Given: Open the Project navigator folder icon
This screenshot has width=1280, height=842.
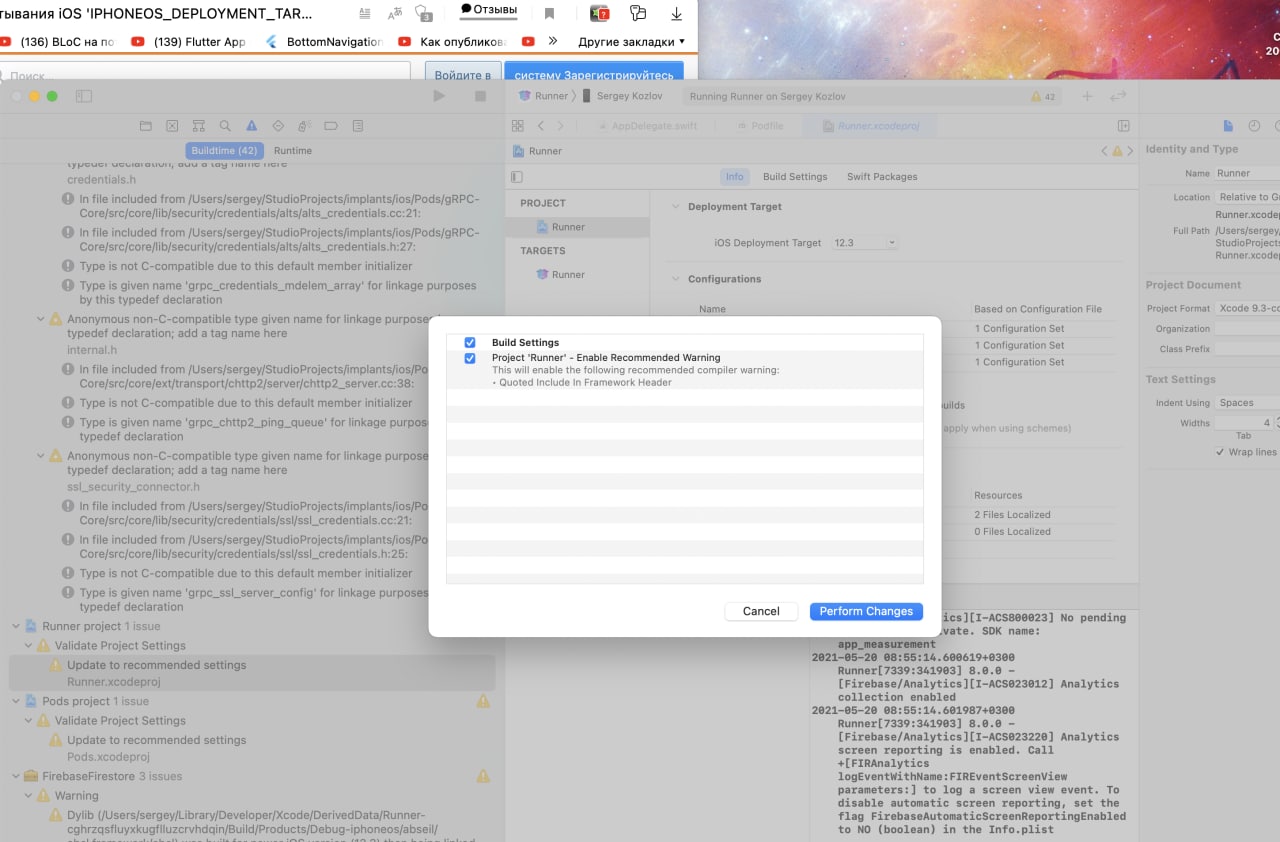Looking at the screenshot, I should click(x=146, y=126).
